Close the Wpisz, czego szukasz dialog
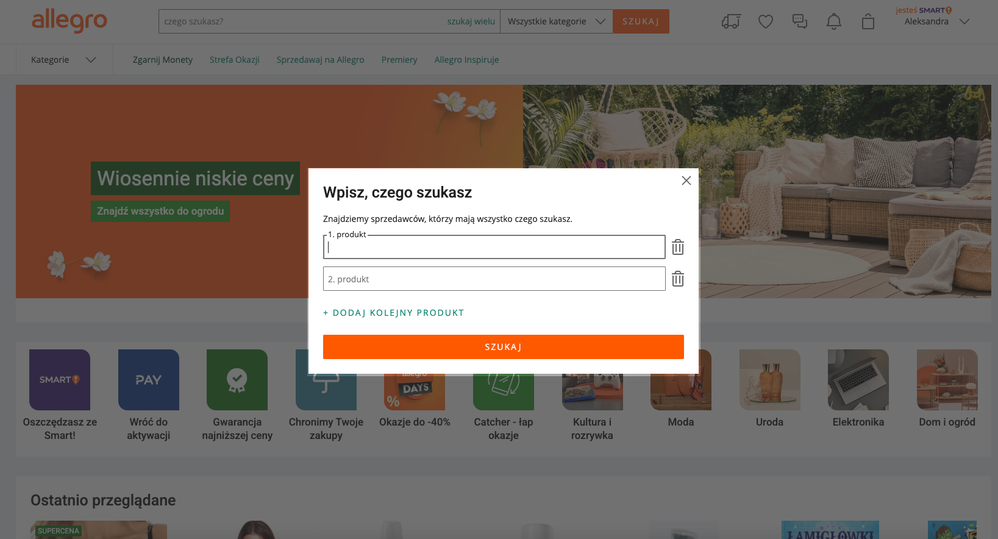The image size is (998, 539). (686, 181)
